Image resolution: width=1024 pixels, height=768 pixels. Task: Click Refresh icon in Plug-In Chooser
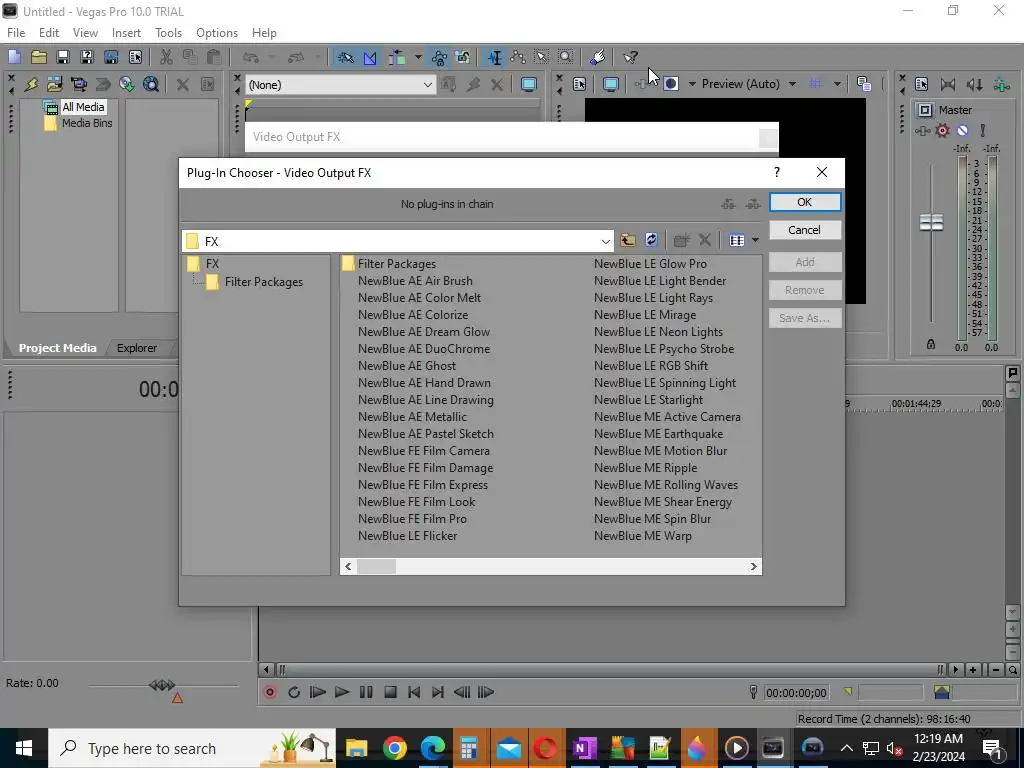pyautogui.click(x=651, y=240)
